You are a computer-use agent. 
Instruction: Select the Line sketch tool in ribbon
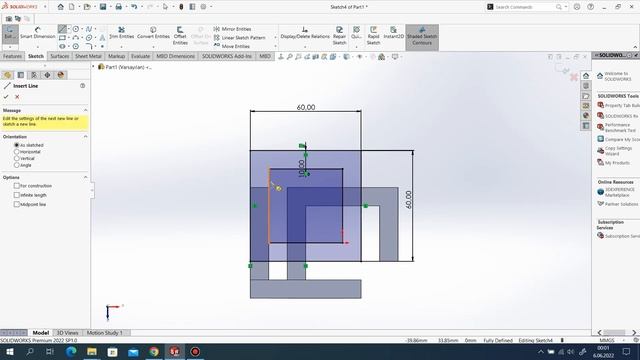[x=62, y=29]
